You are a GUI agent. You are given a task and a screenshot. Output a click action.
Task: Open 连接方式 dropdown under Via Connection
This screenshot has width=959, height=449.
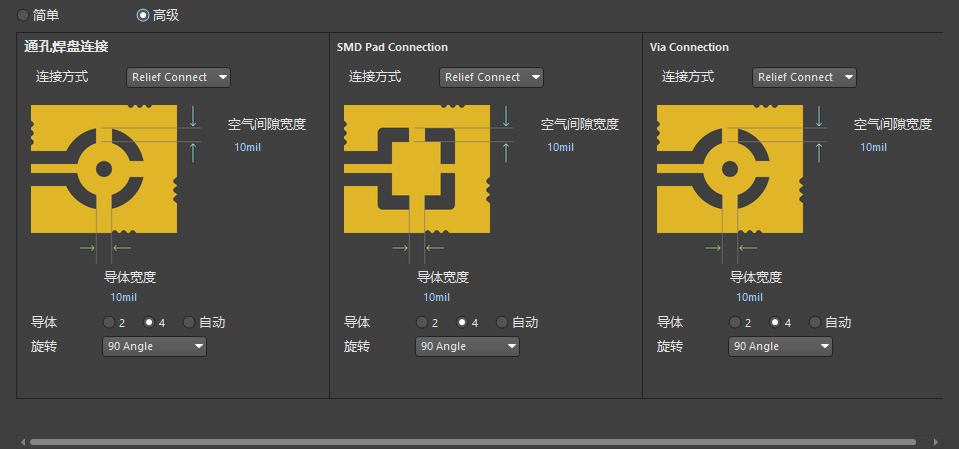click(804, 77)
